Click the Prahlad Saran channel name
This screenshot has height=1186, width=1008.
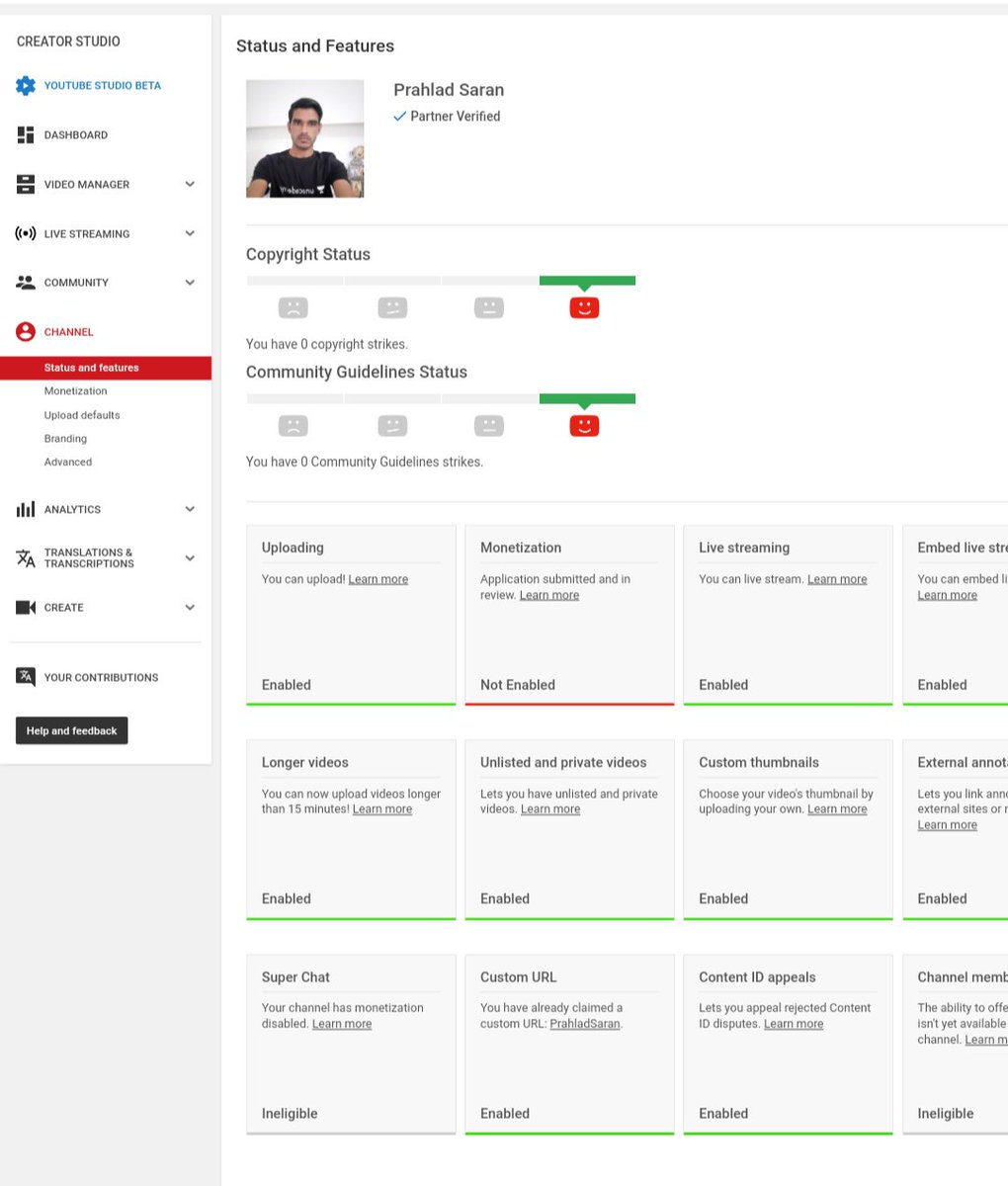tap(449, 90)
